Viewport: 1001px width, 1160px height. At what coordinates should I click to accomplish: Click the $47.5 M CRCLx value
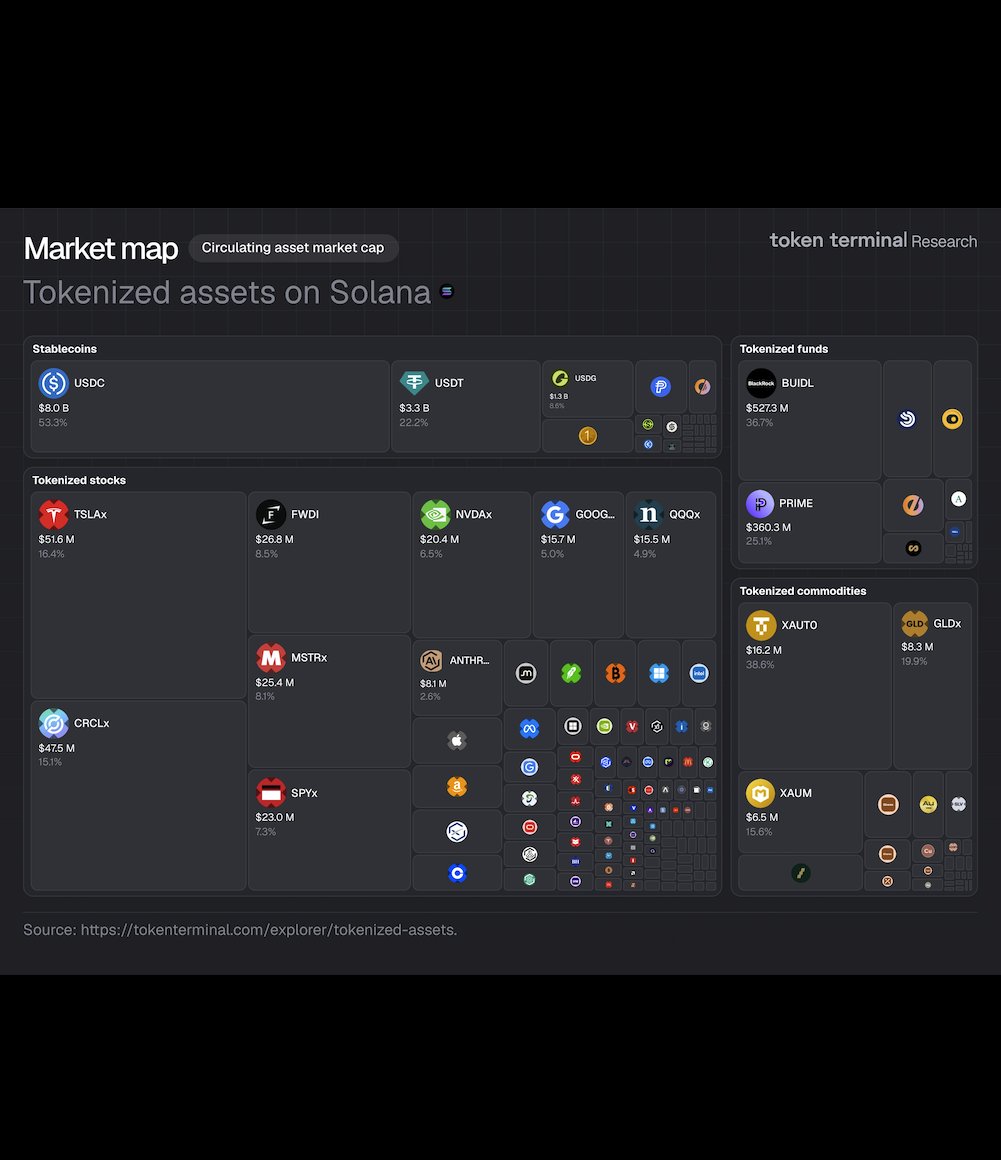click(x=56, y=748)
